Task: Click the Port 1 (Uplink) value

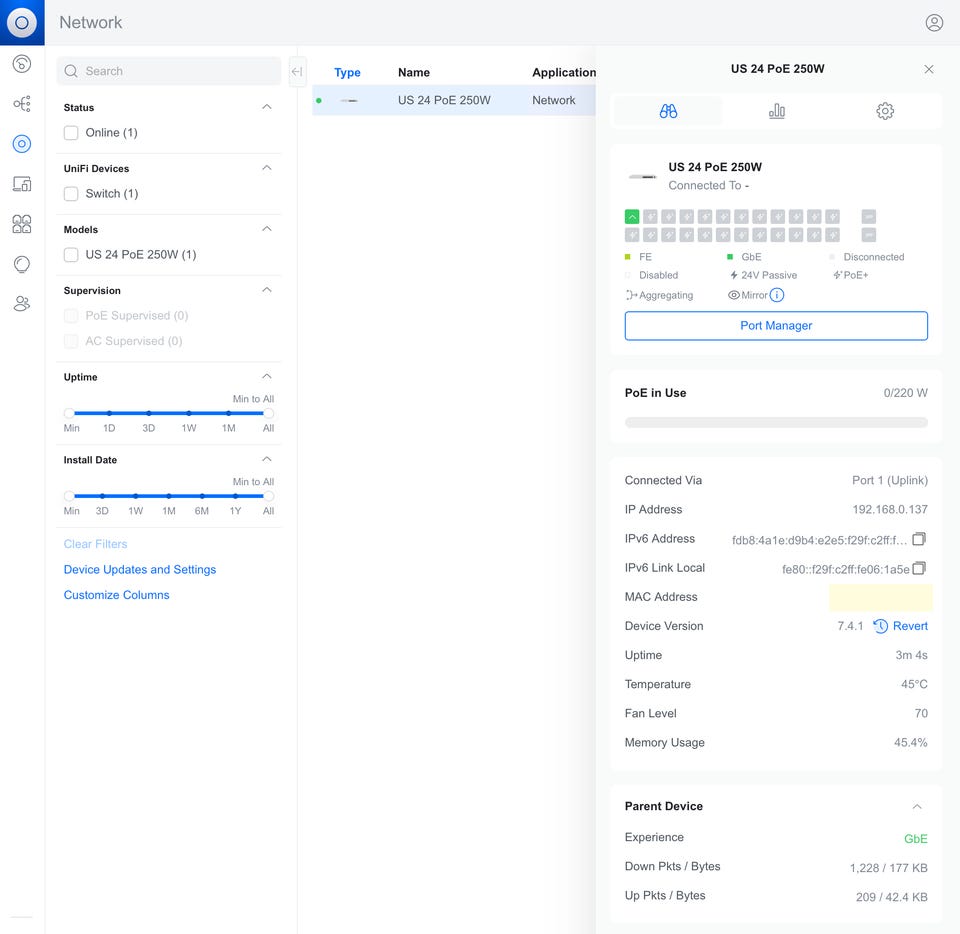Action: pyautogui.click(x=890, y=480)
